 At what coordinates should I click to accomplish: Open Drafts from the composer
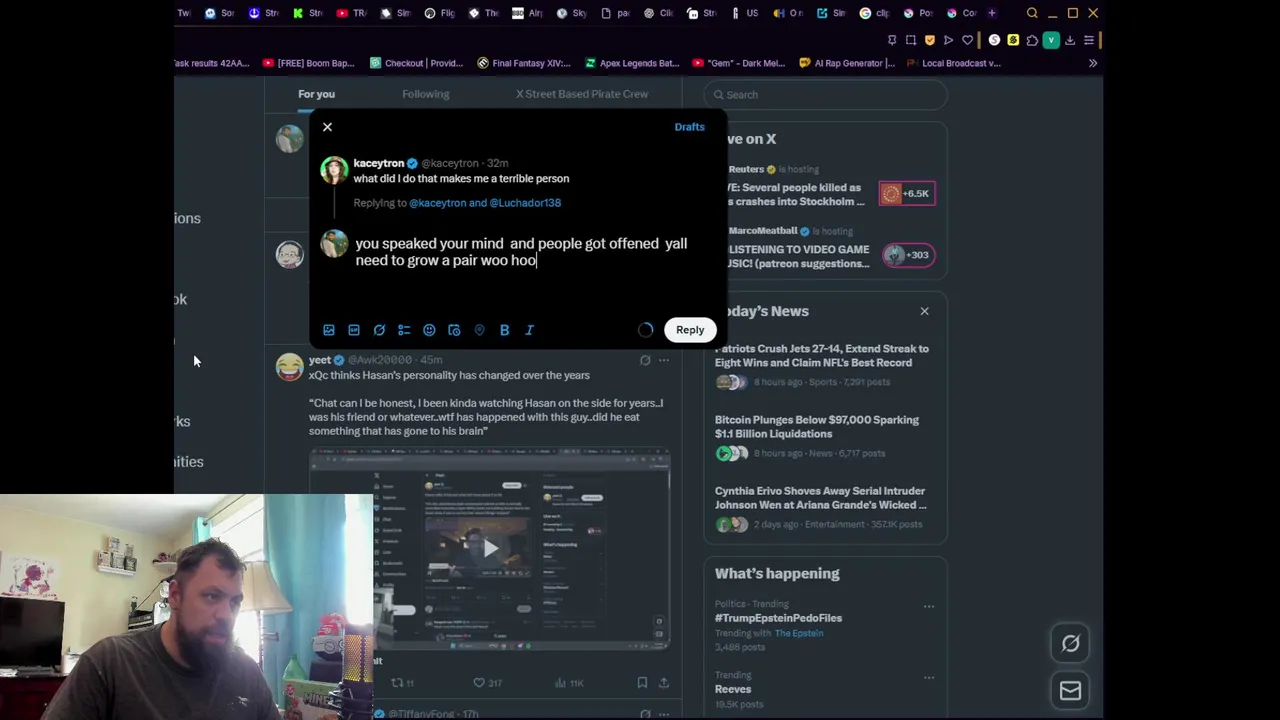pos(689,127)
